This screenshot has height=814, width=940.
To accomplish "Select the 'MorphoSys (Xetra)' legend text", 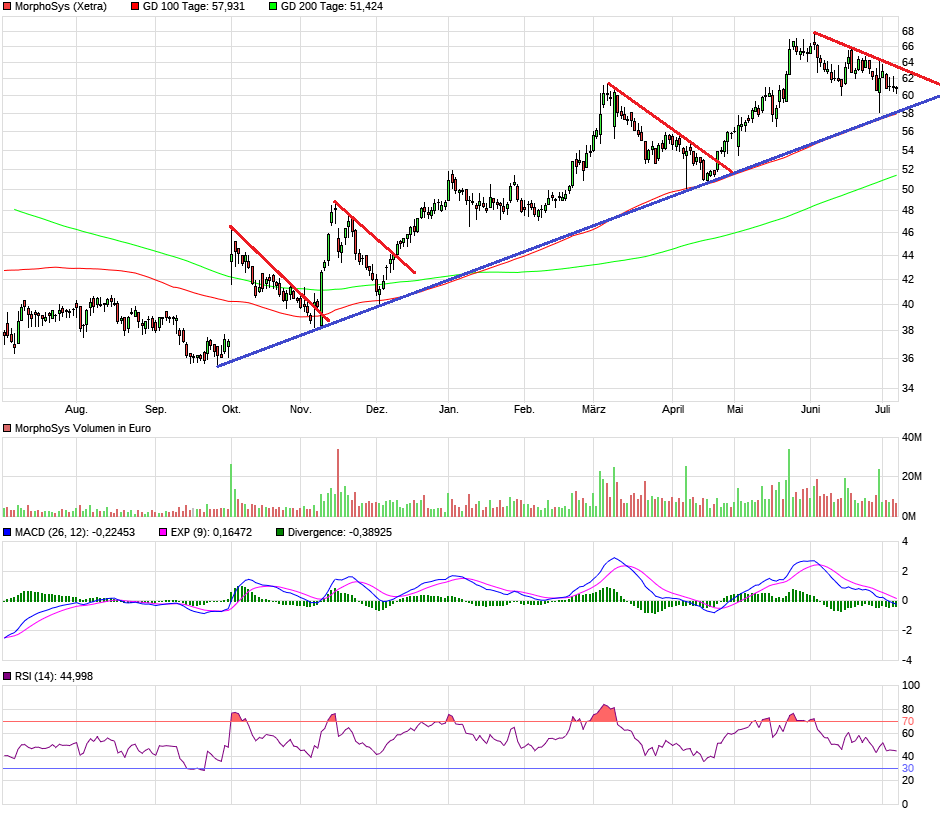I will (x=61, y=7).
